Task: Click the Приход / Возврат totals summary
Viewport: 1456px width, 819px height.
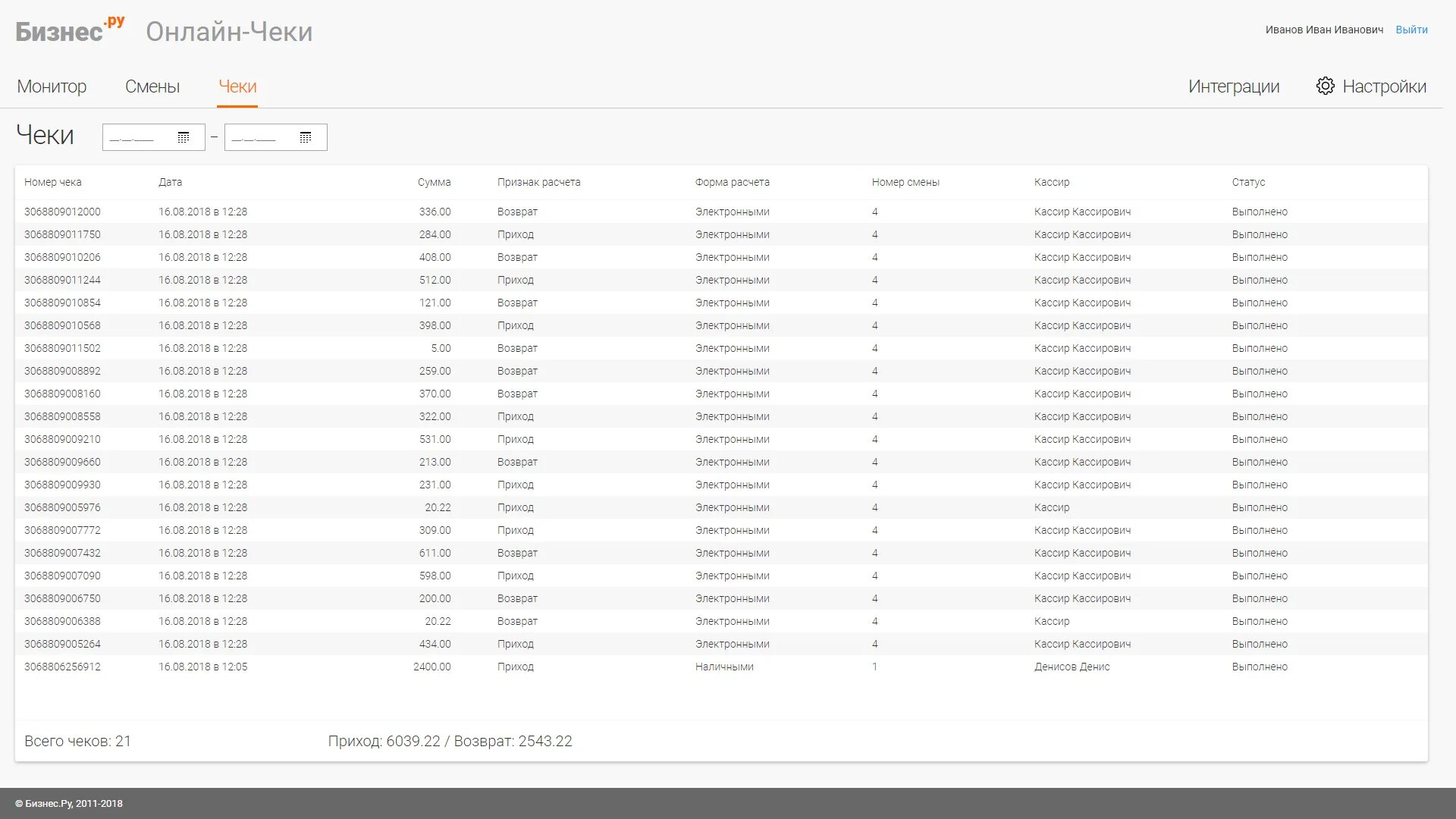Action: tap(450, 741)
